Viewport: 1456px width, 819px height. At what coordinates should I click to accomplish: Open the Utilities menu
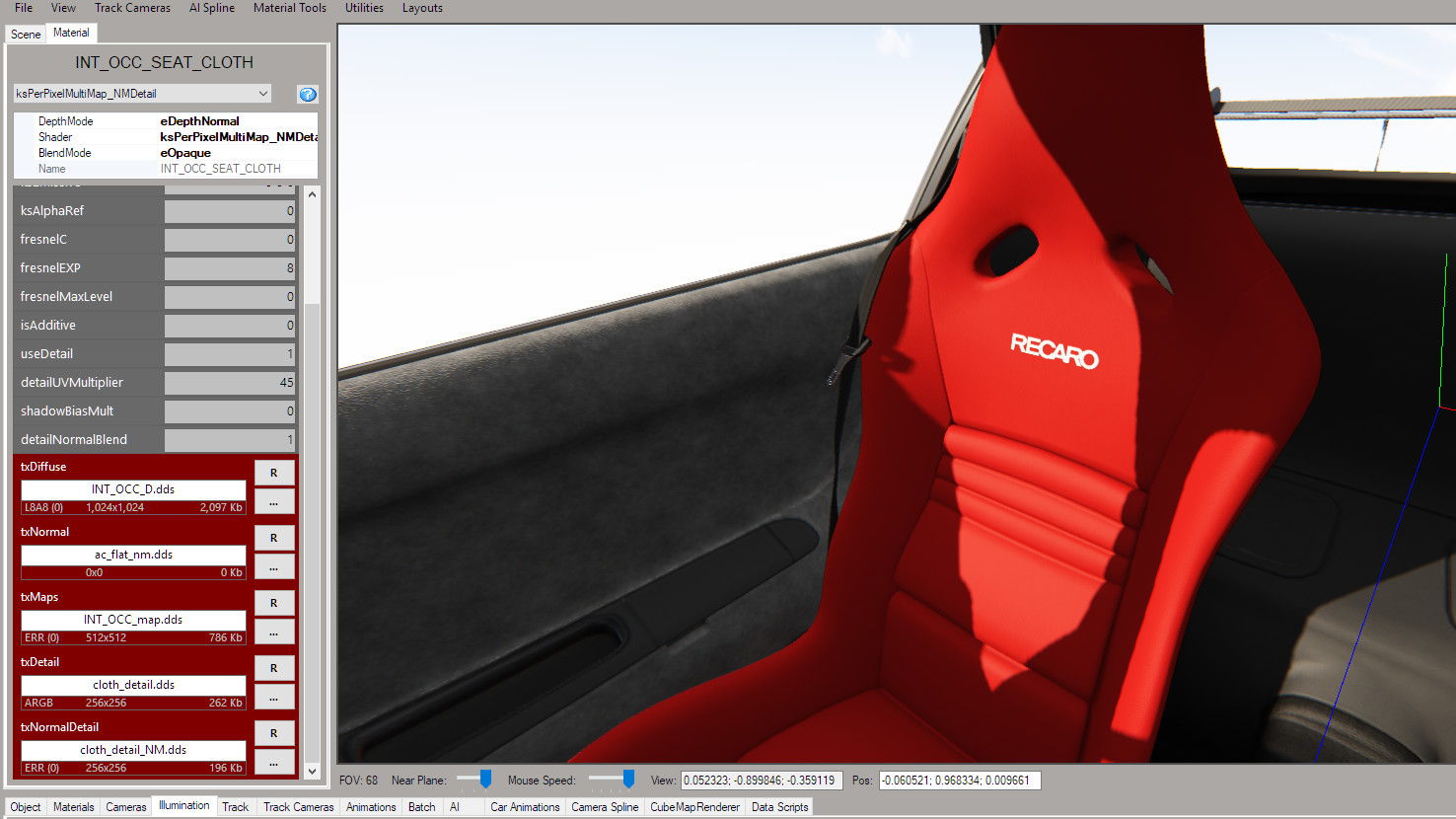tap(364, 8)
